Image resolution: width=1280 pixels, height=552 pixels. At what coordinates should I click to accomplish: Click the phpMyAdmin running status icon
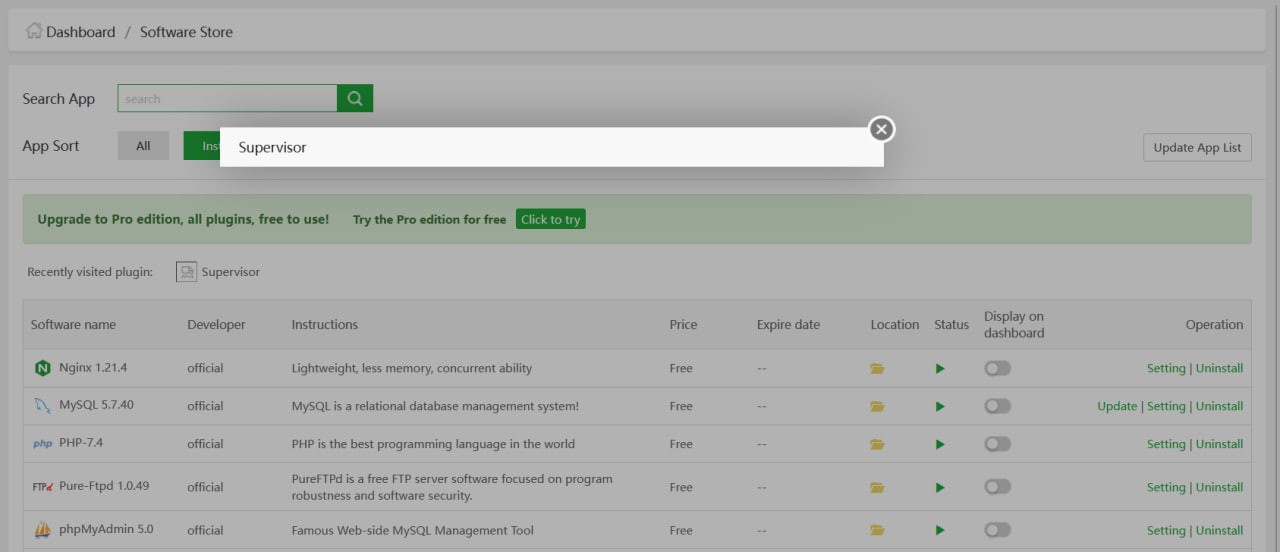tap(940, 531)
